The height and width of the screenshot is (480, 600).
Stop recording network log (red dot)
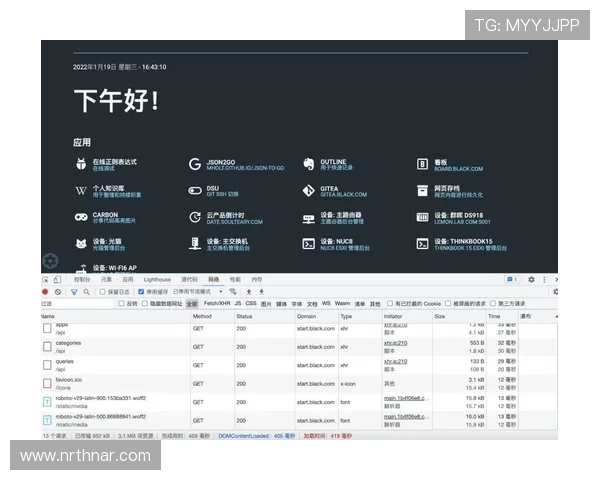coord(45,292)
